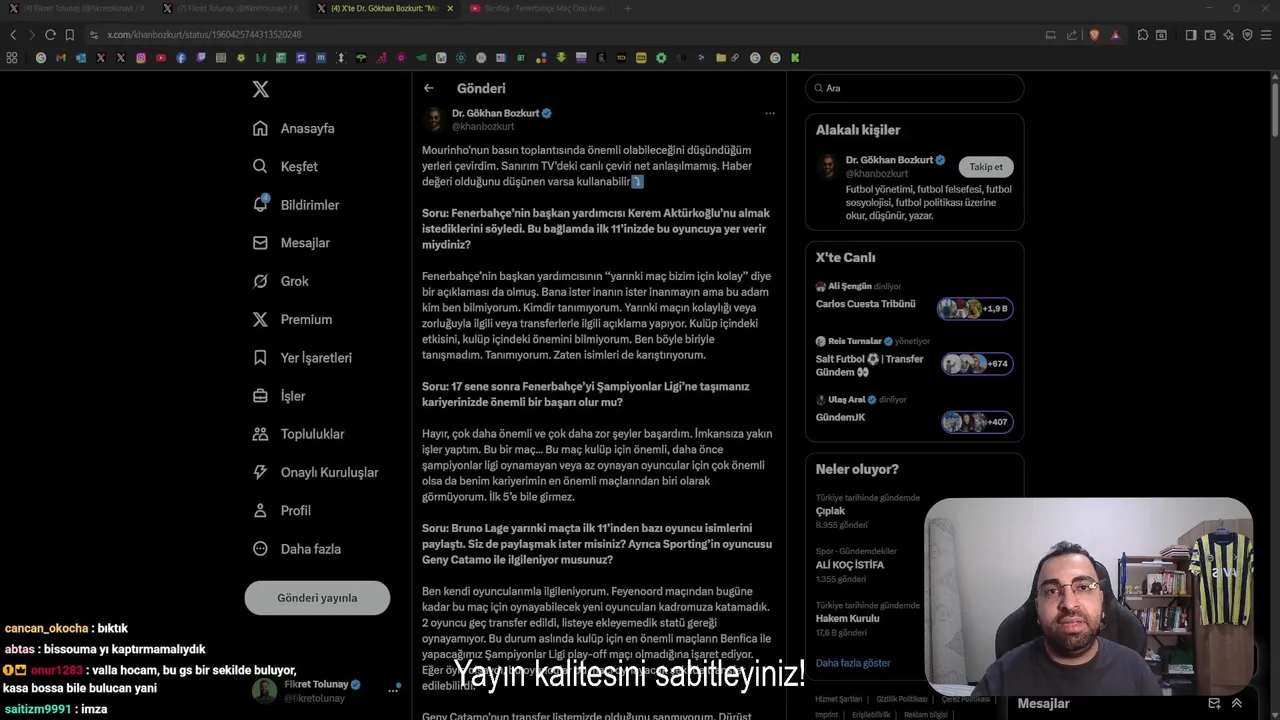Open Facebook bookmark in bookmarks bar
This screenshot has height=720, width=1280.
click(181, 58)
